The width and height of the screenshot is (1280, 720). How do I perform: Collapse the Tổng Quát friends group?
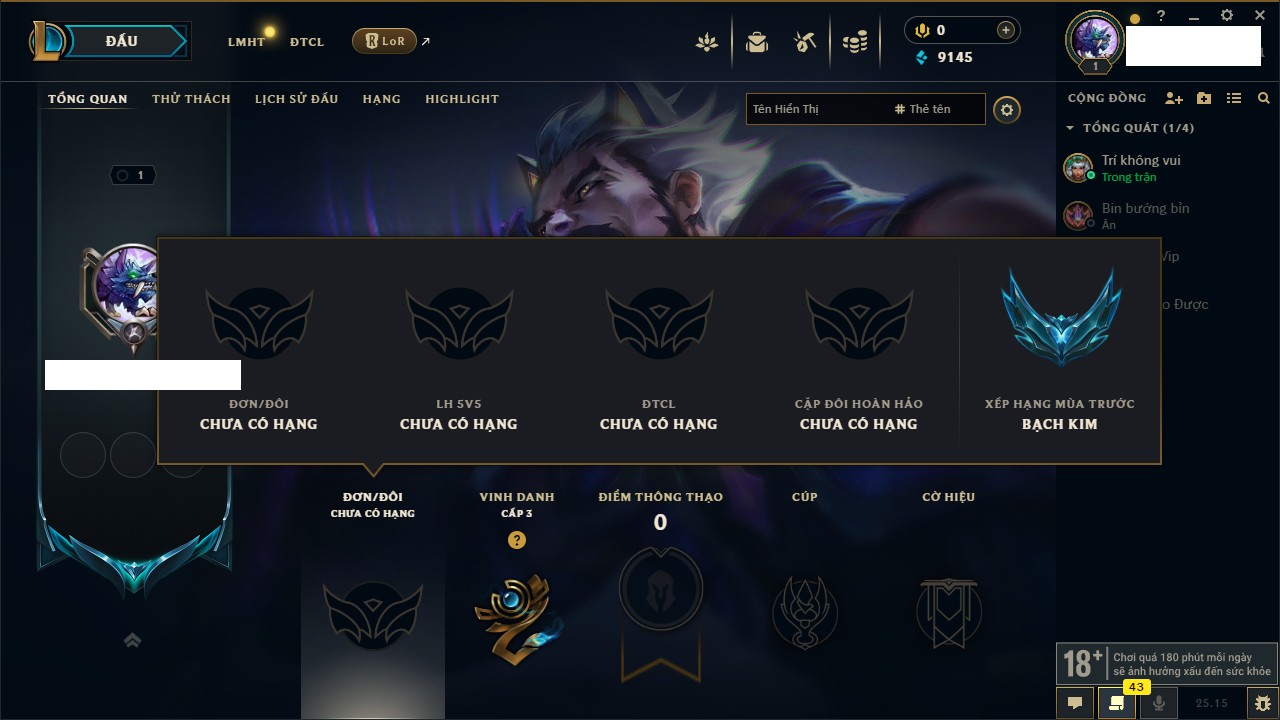1070,128
